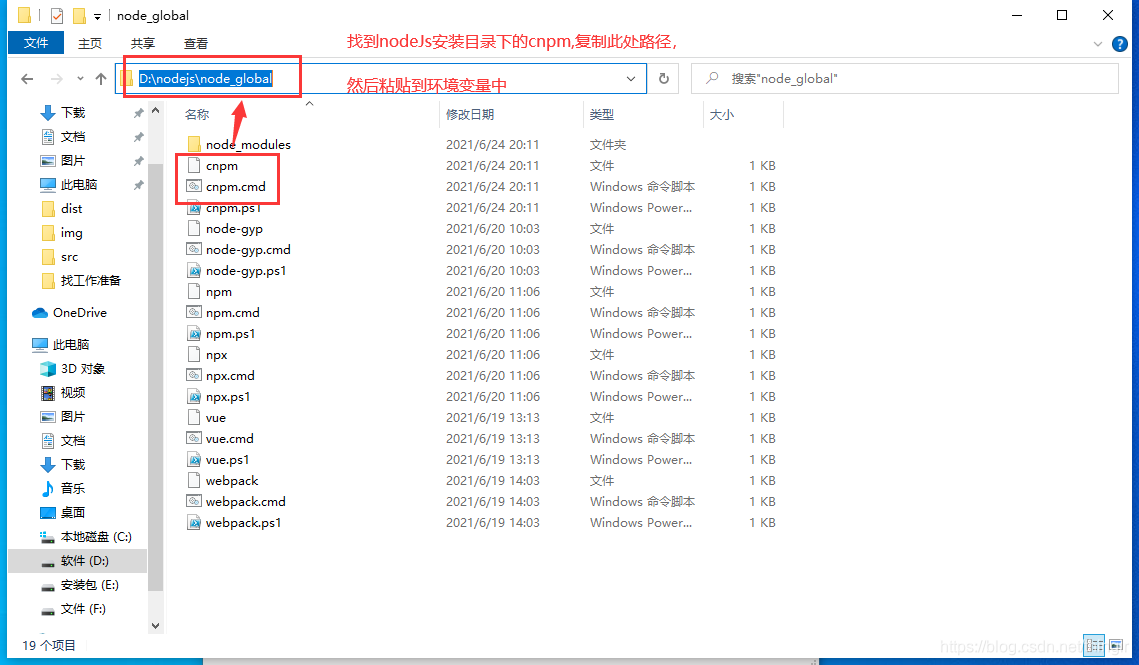Switch to the 主页 ribbon tab
Image resolution: width=1139 pixels, height=665 pixels.
tap(90, 44)
